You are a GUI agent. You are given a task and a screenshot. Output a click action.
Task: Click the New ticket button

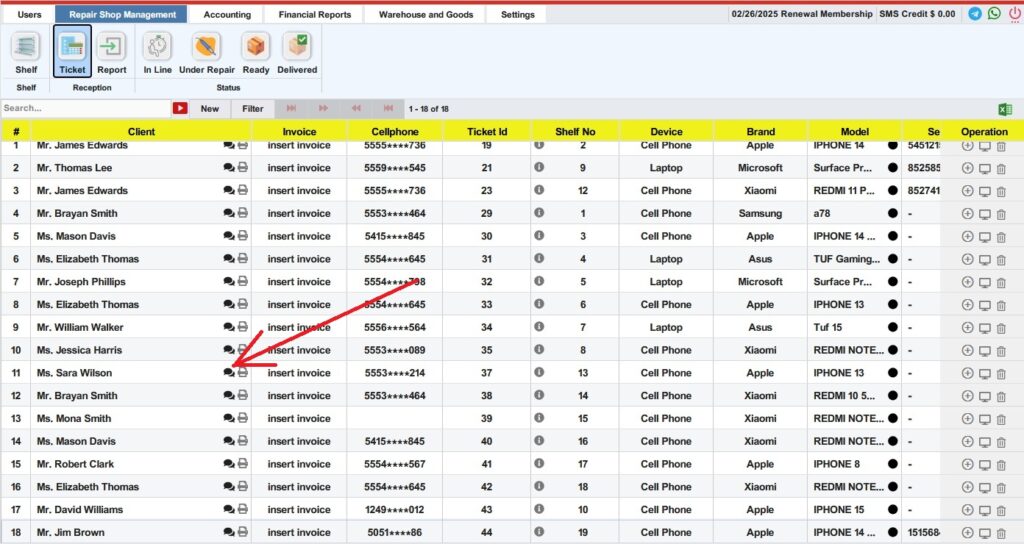pyautogui.click(x=210, y=108)
